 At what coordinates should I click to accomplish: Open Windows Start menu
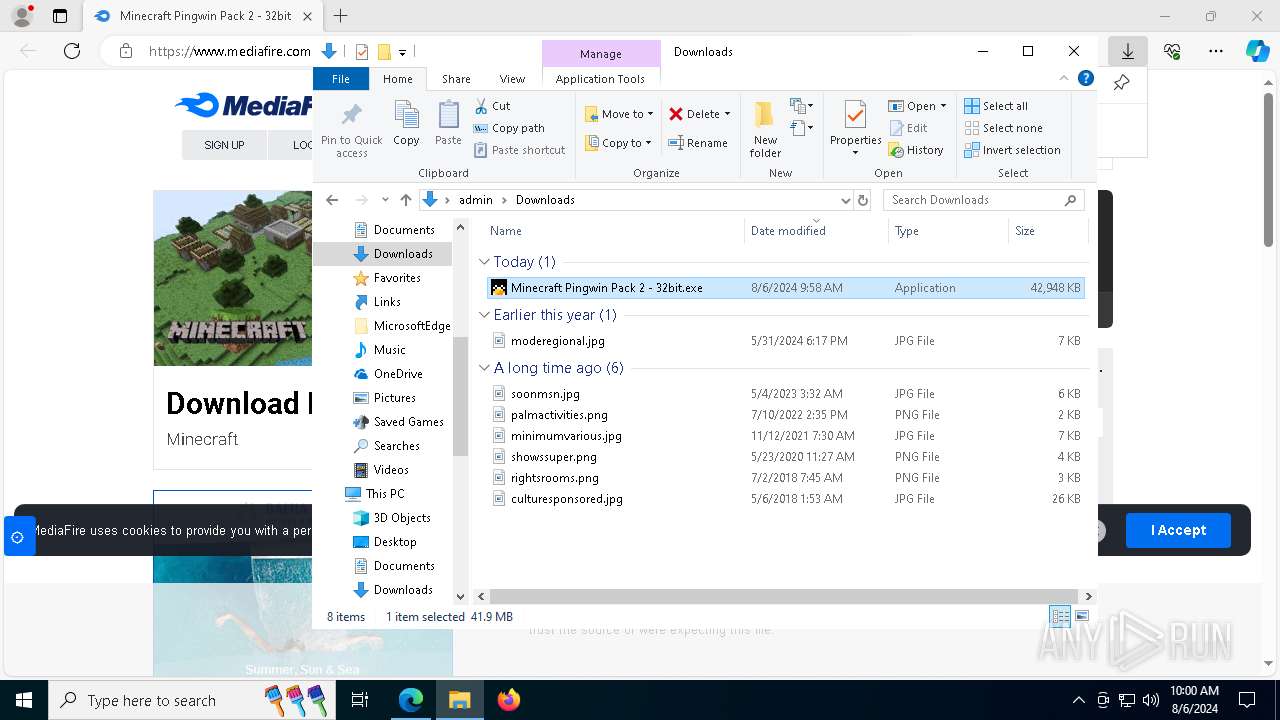click(23, 700)
